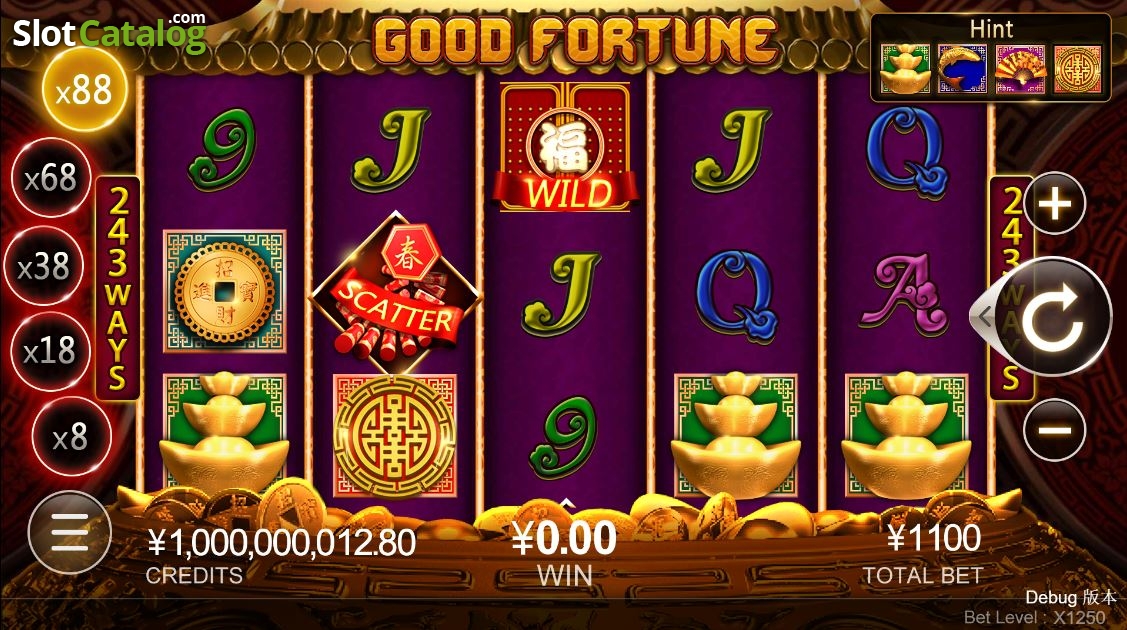This screenshot has width=1127, height=630.
Task: Increase the bet with the plus button
Action: click(x=1054, y=204)
